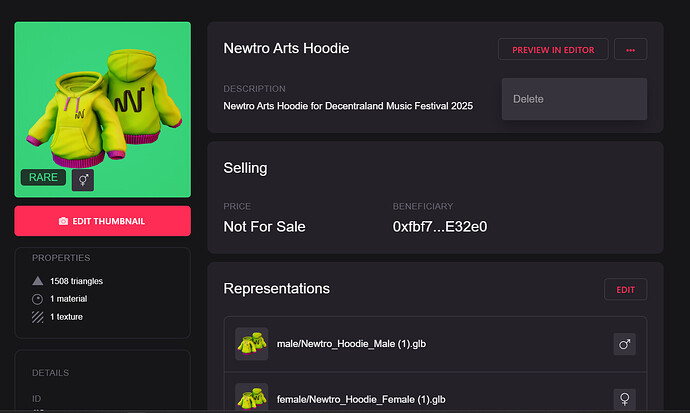Image resolution: width=690 pixels, height=413 pixels.
Task: Click Edit button in Representations section
Action: coord(625,289)
